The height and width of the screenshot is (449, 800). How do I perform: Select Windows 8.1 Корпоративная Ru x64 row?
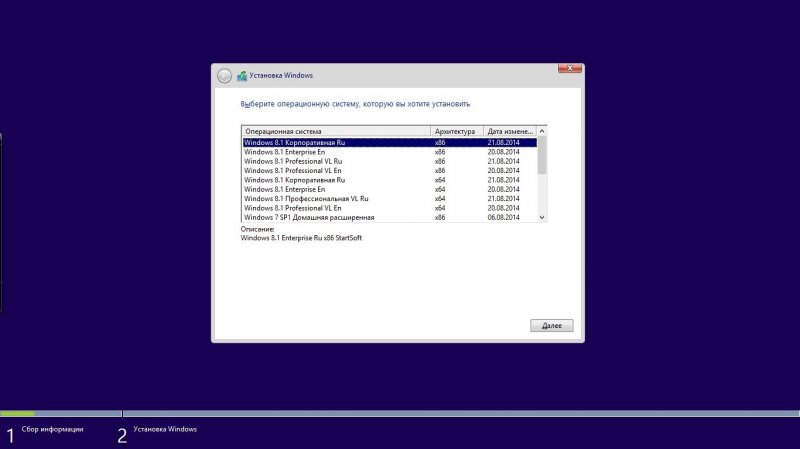tap(390, 180)
